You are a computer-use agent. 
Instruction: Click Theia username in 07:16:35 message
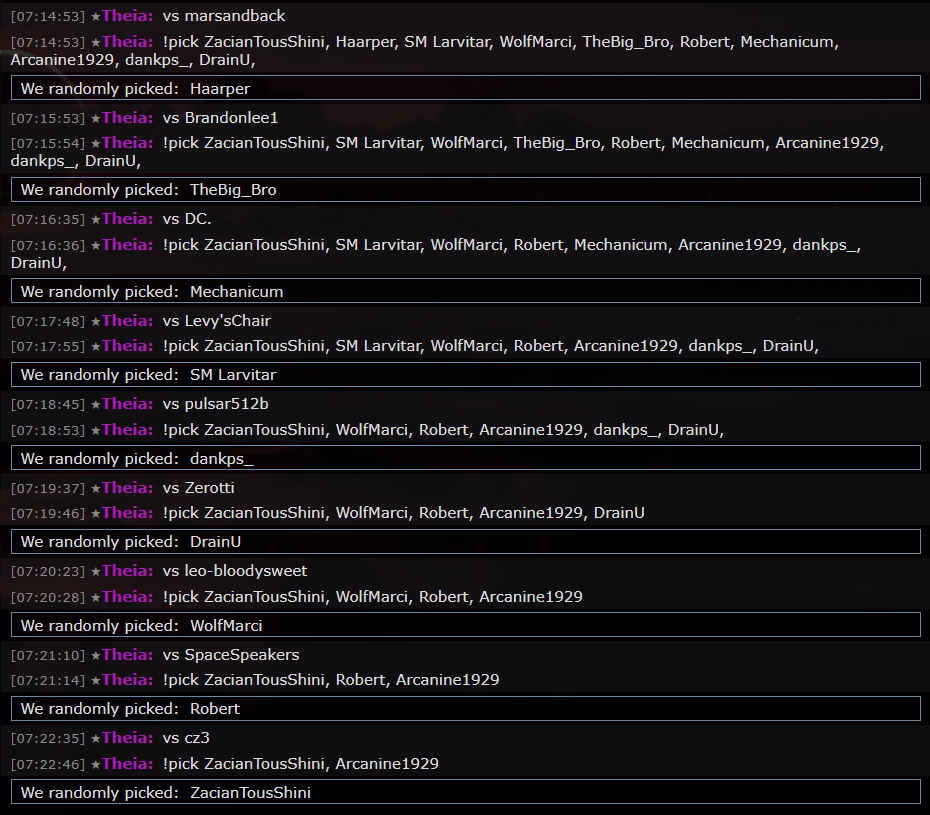[128, 219]
